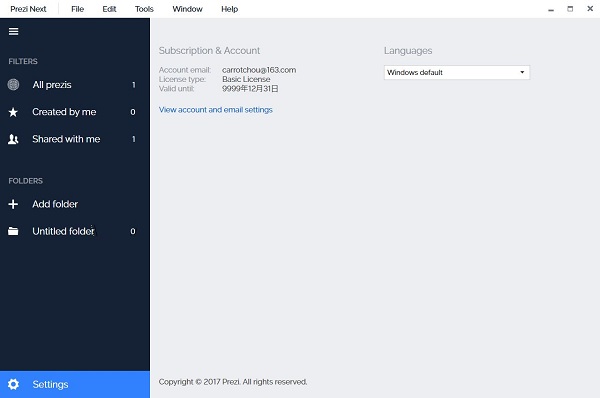This screenshot has height=398, width=600.
Task: Click the Settings label in the sidebar
Action: pos(51,384)
